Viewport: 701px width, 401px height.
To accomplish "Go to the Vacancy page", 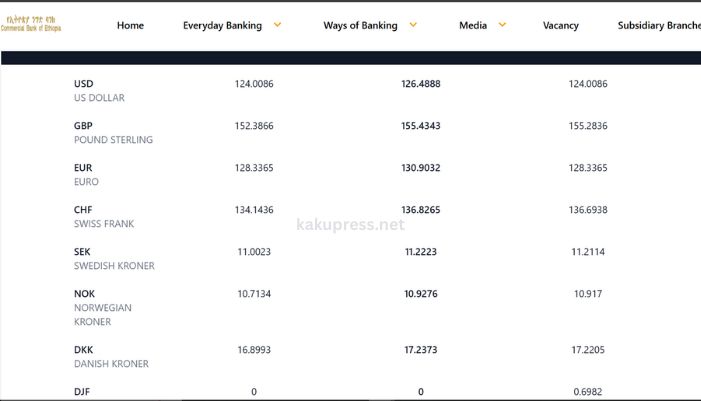I will (560, 25).
